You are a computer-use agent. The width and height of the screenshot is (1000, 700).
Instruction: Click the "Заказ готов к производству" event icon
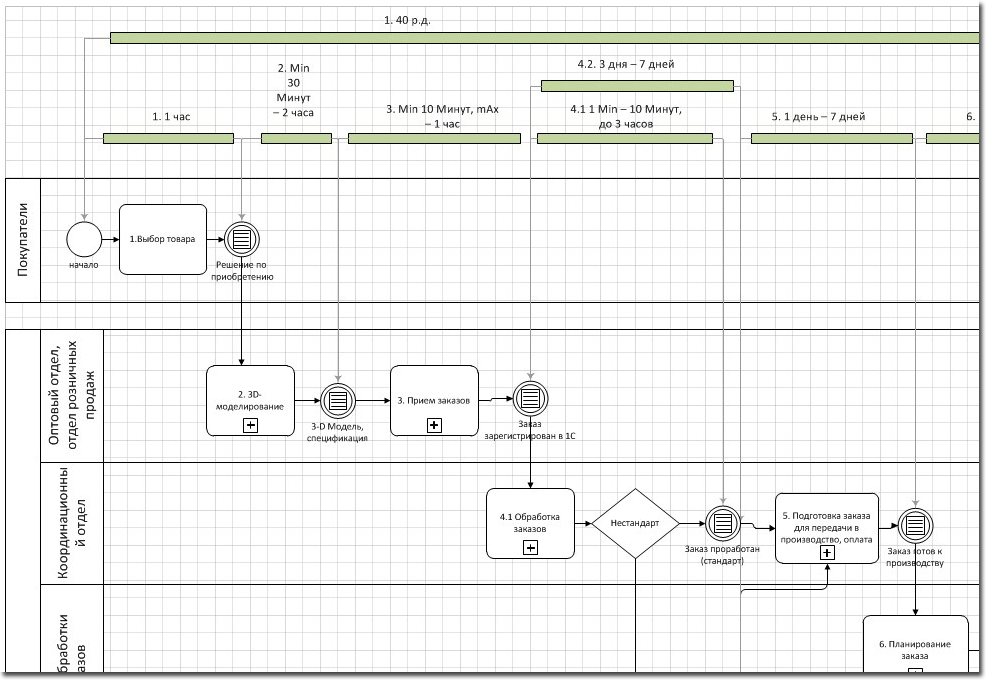click(915, 524)
